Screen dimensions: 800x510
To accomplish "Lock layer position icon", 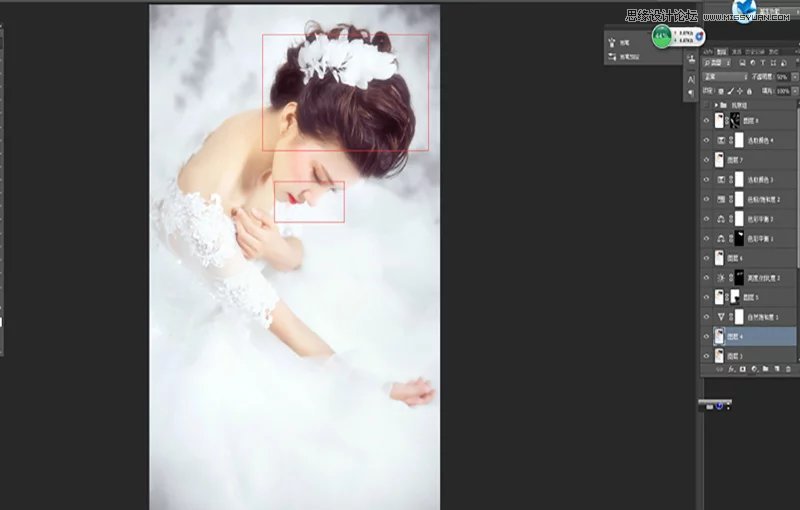I will 740,91.
